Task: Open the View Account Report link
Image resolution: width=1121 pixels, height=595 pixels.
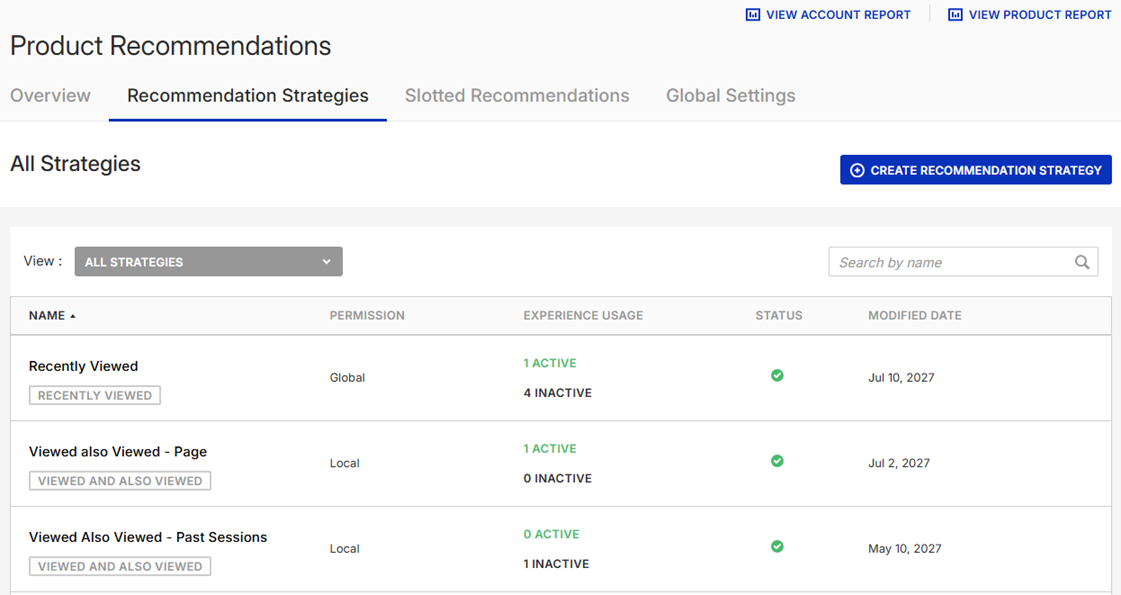Action: pyautogui.click(x=838, y=15)
